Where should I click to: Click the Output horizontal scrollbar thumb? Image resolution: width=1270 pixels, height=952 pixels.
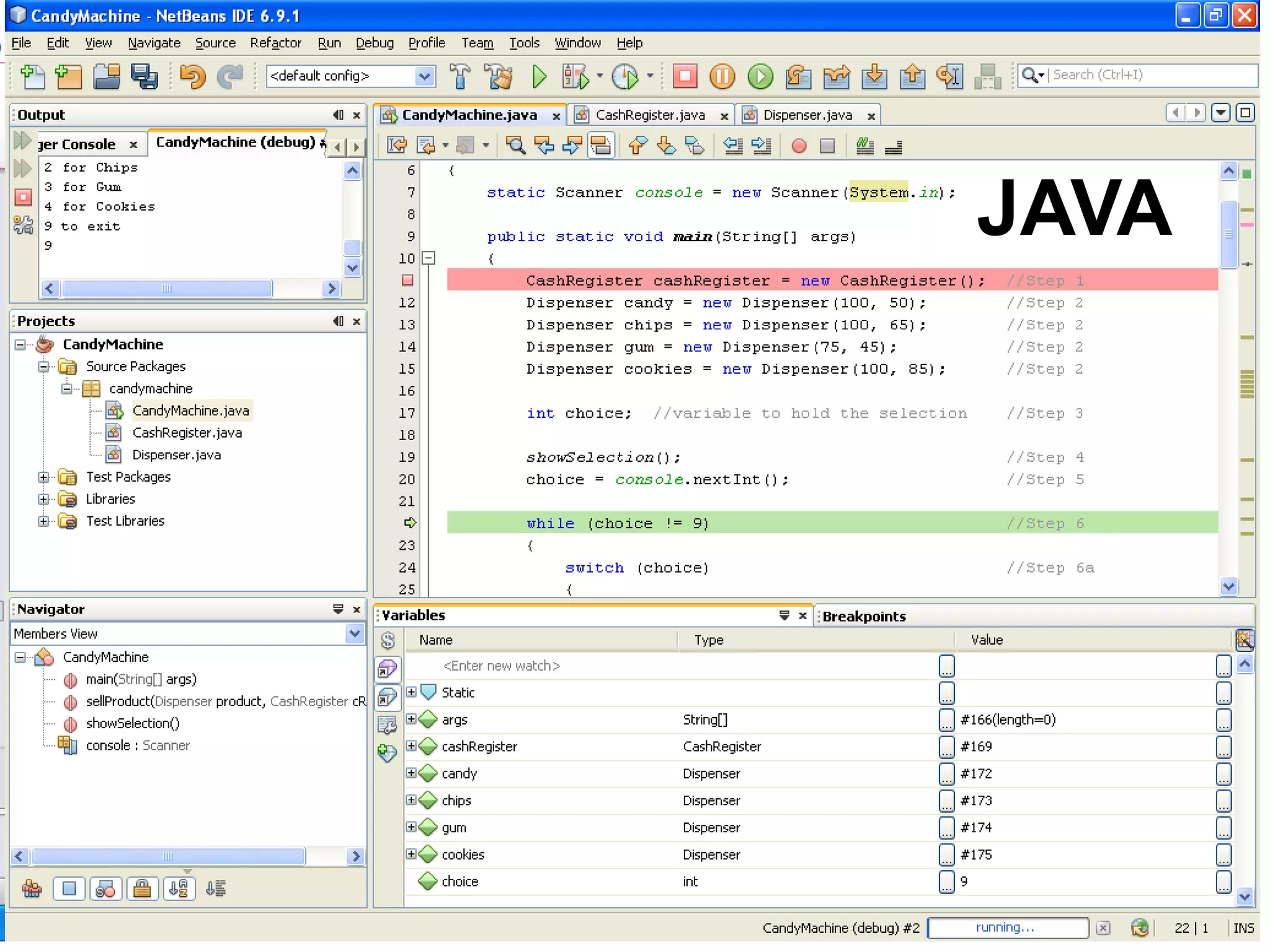coord(167,289)
